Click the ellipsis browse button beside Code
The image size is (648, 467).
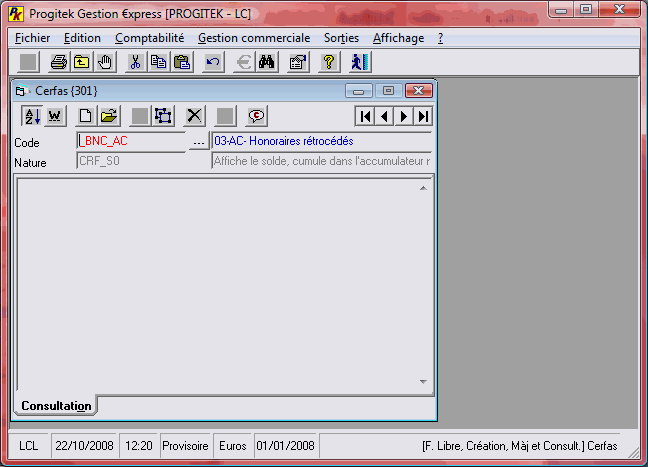[198, 142]
